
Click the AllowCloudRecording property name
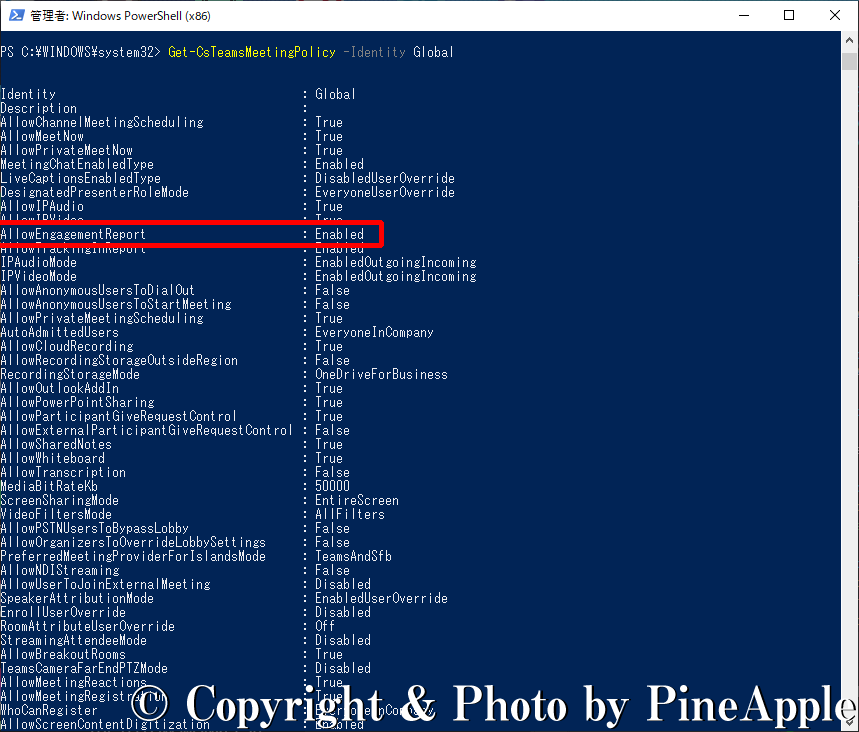(x=66, y=346)
